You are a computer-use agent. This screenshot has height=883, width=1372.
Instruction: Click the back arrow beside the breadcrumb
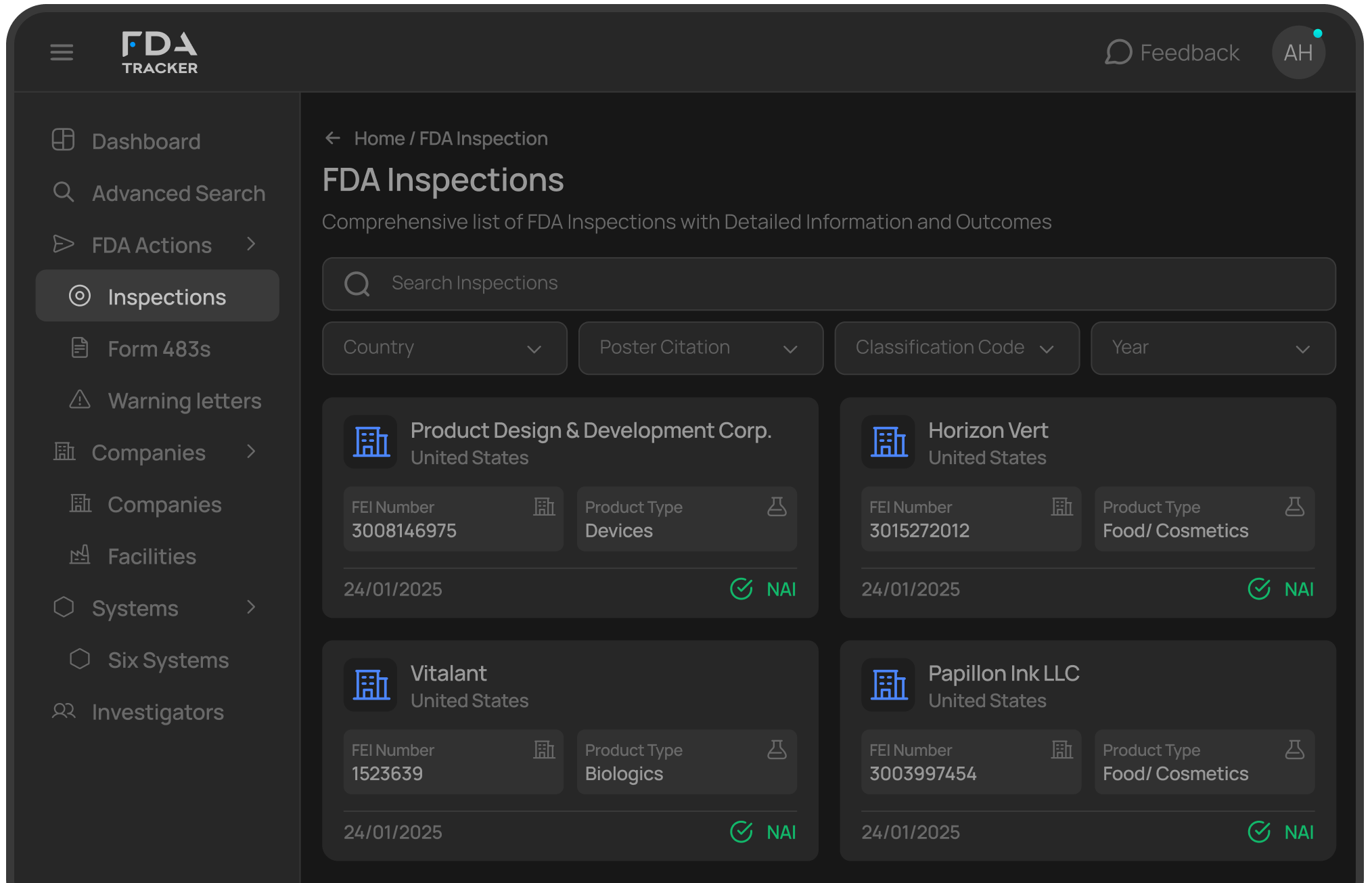click(x=332, y=138)
